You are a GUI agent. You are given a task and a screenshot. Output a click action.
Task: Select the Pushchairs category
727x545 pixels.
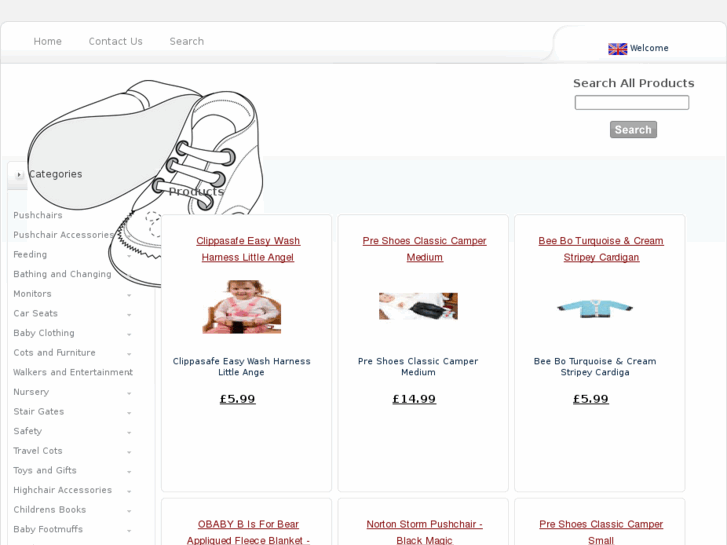tap(38, 215)
